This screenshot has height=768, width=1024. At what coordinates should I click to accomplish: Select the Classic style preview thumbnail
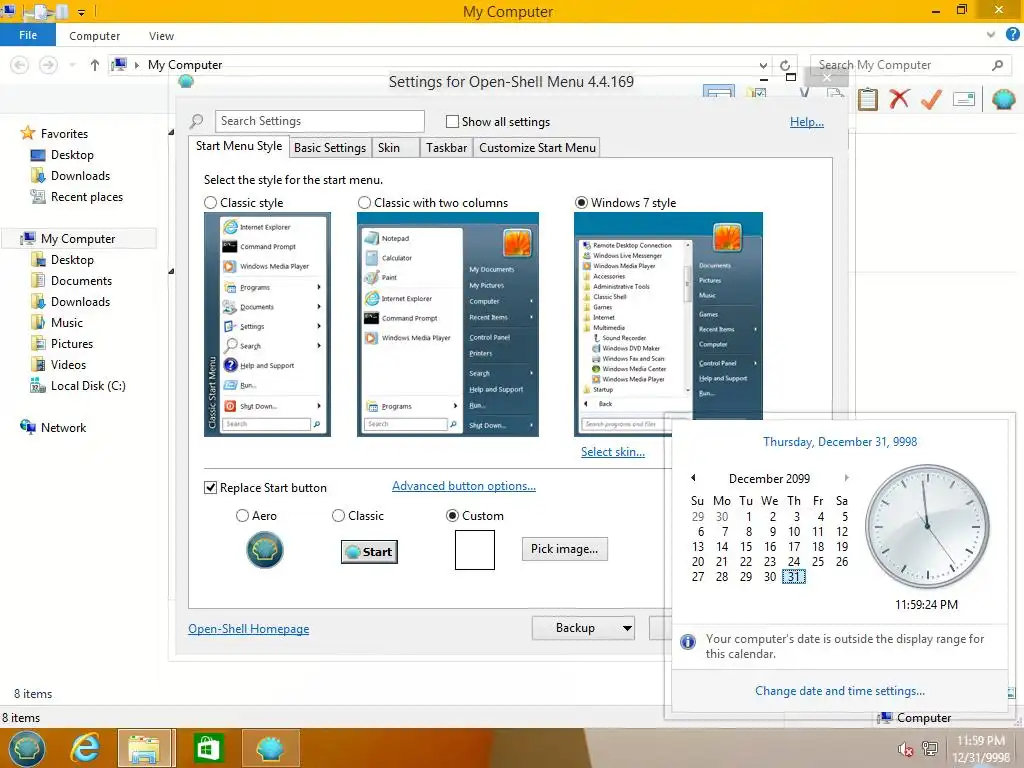tap(267, 324)
